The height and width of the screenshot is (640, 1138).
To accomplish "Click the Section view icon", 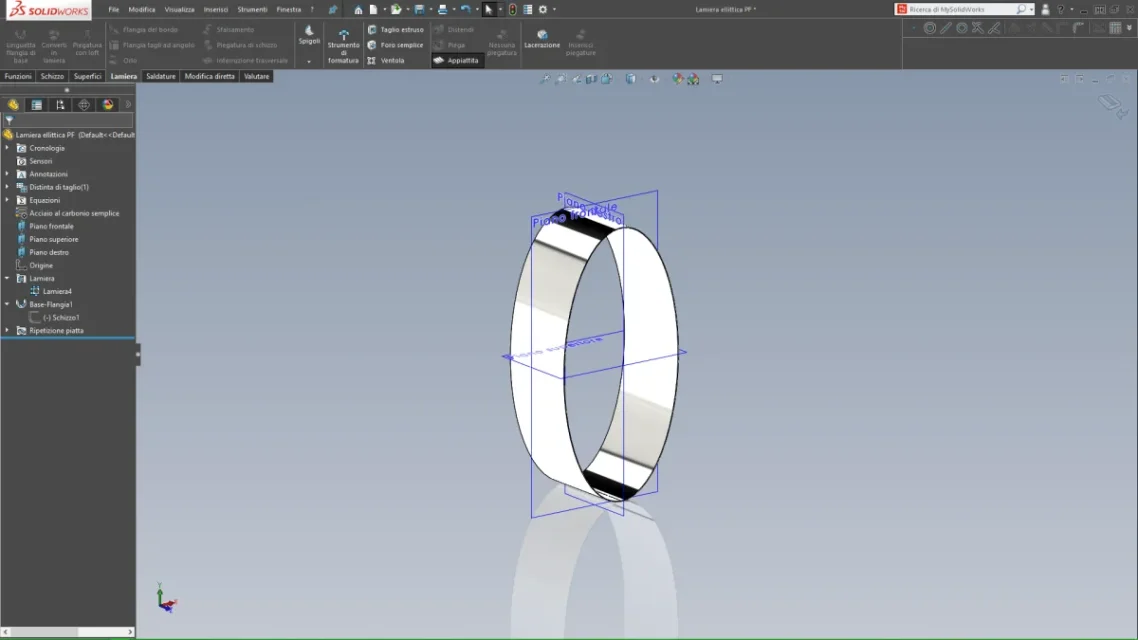I will 591,78.
